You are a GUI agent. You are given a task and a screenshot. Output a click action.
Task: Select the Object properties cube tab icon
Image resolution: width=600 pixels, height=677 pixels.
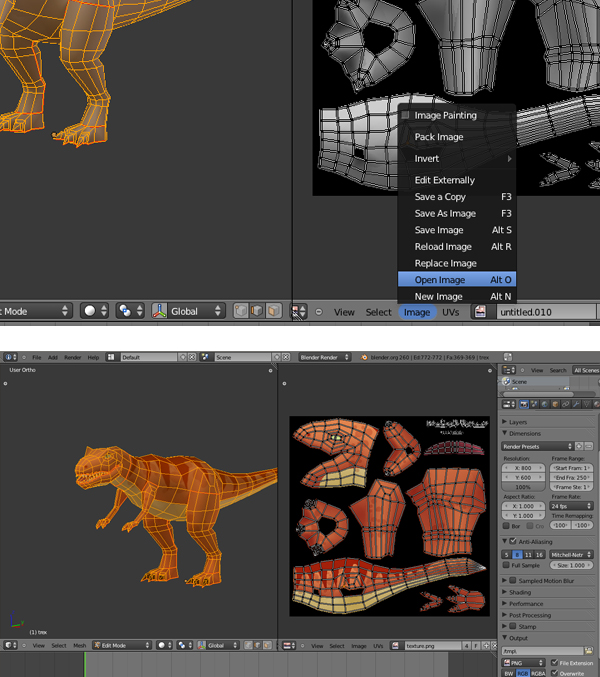[x=555, y=405]
